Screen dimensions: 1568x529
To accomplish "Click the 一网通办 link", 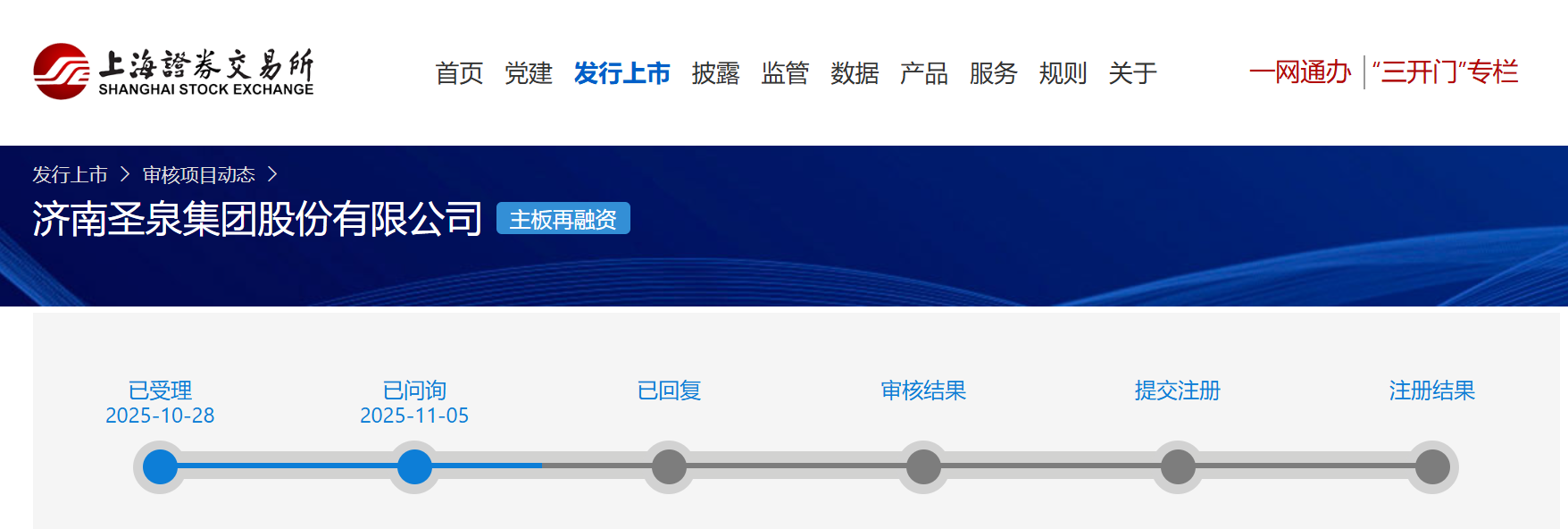I will [1300, 72].
